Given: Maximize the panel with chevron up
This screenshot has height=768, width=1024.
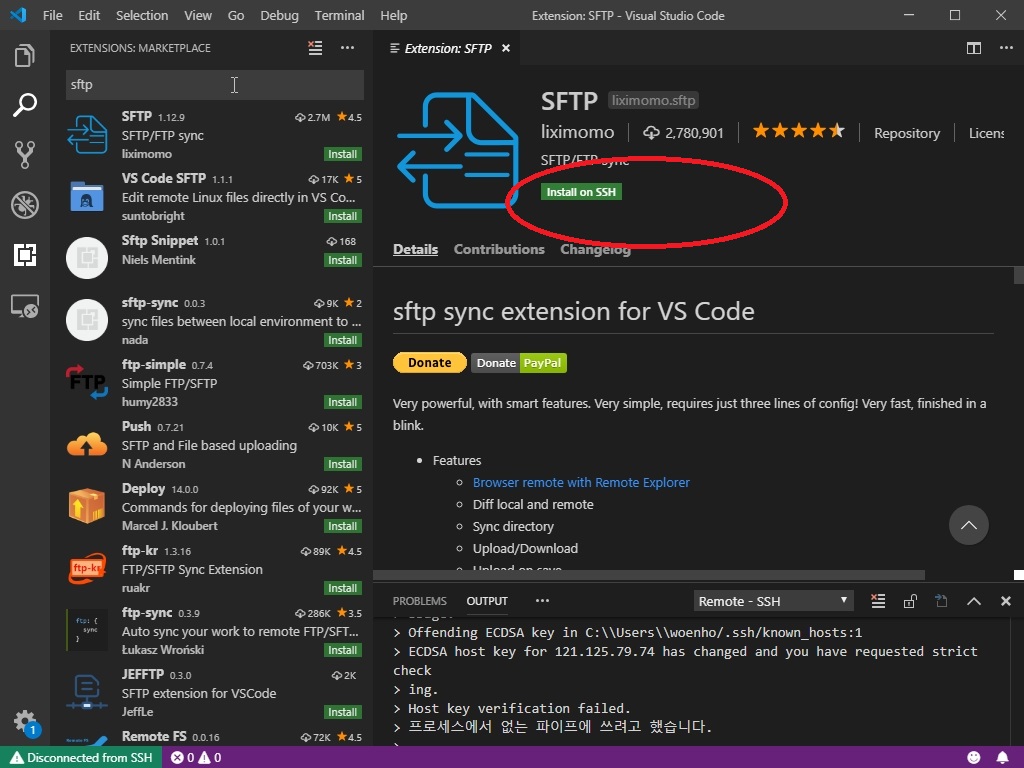Looking at the screenshot, I should click(974, 601).
